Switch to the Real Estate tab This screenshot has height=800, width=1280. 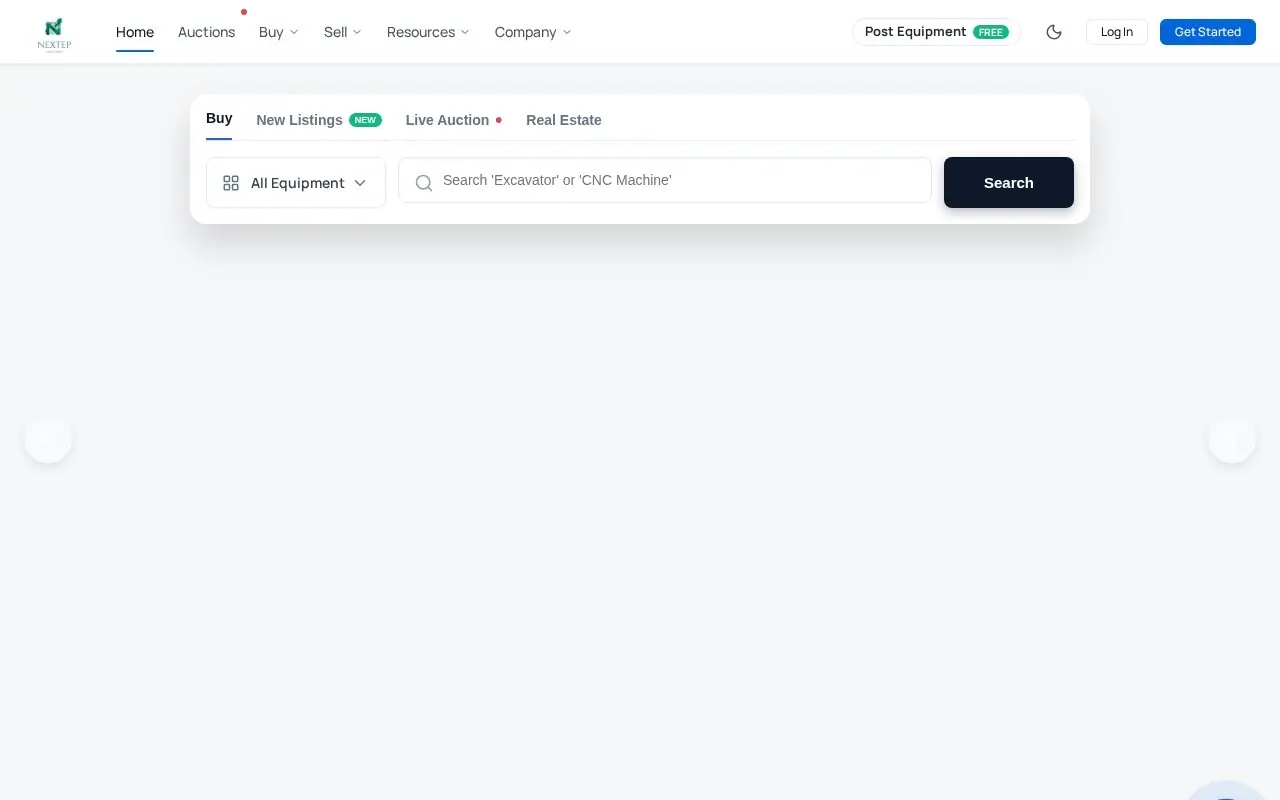pos(564,120)
